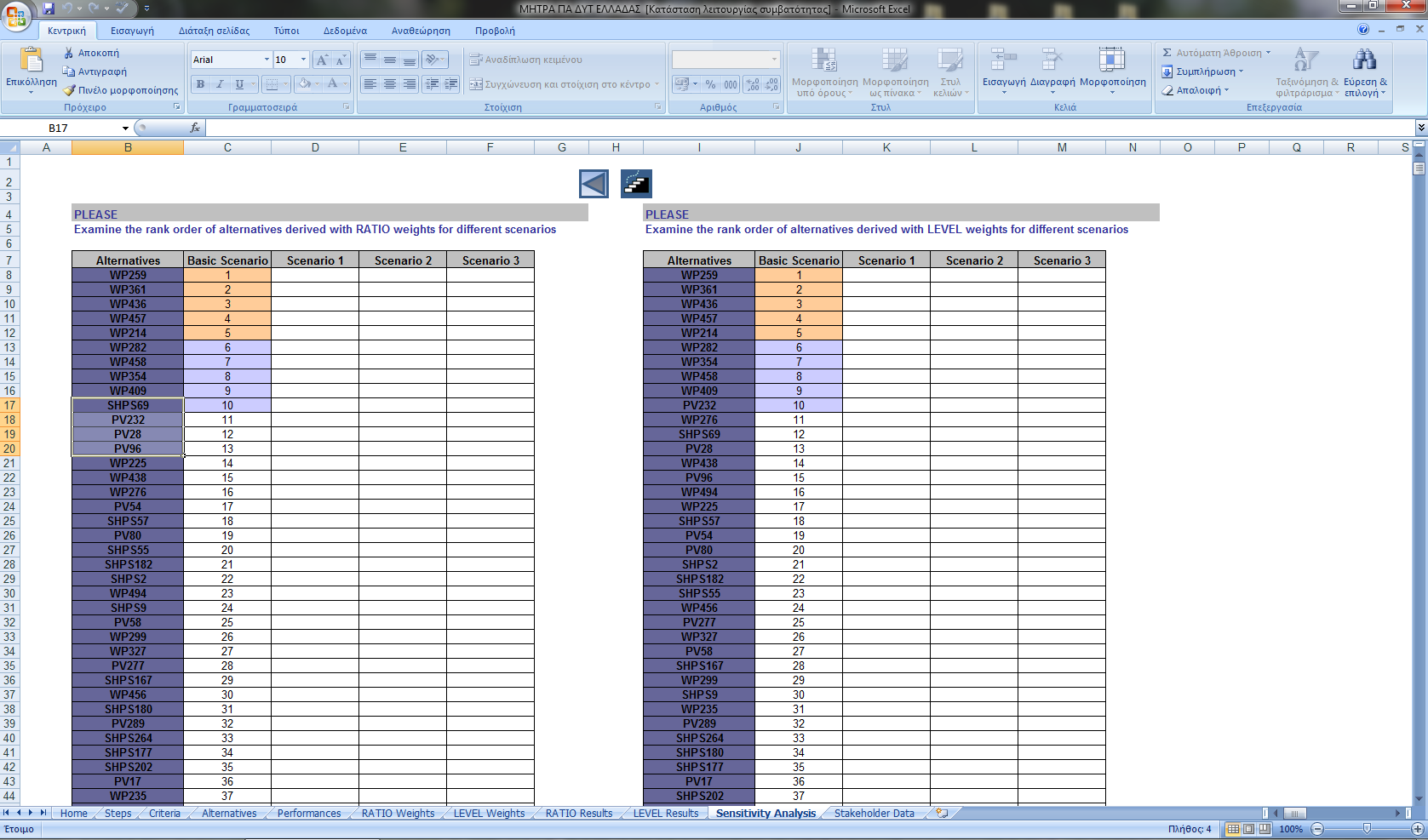The height and width of the screenshot is (840, 1428).
Task: Open the LEVEL Results sheet tab
Action: [x=665, y=813]
